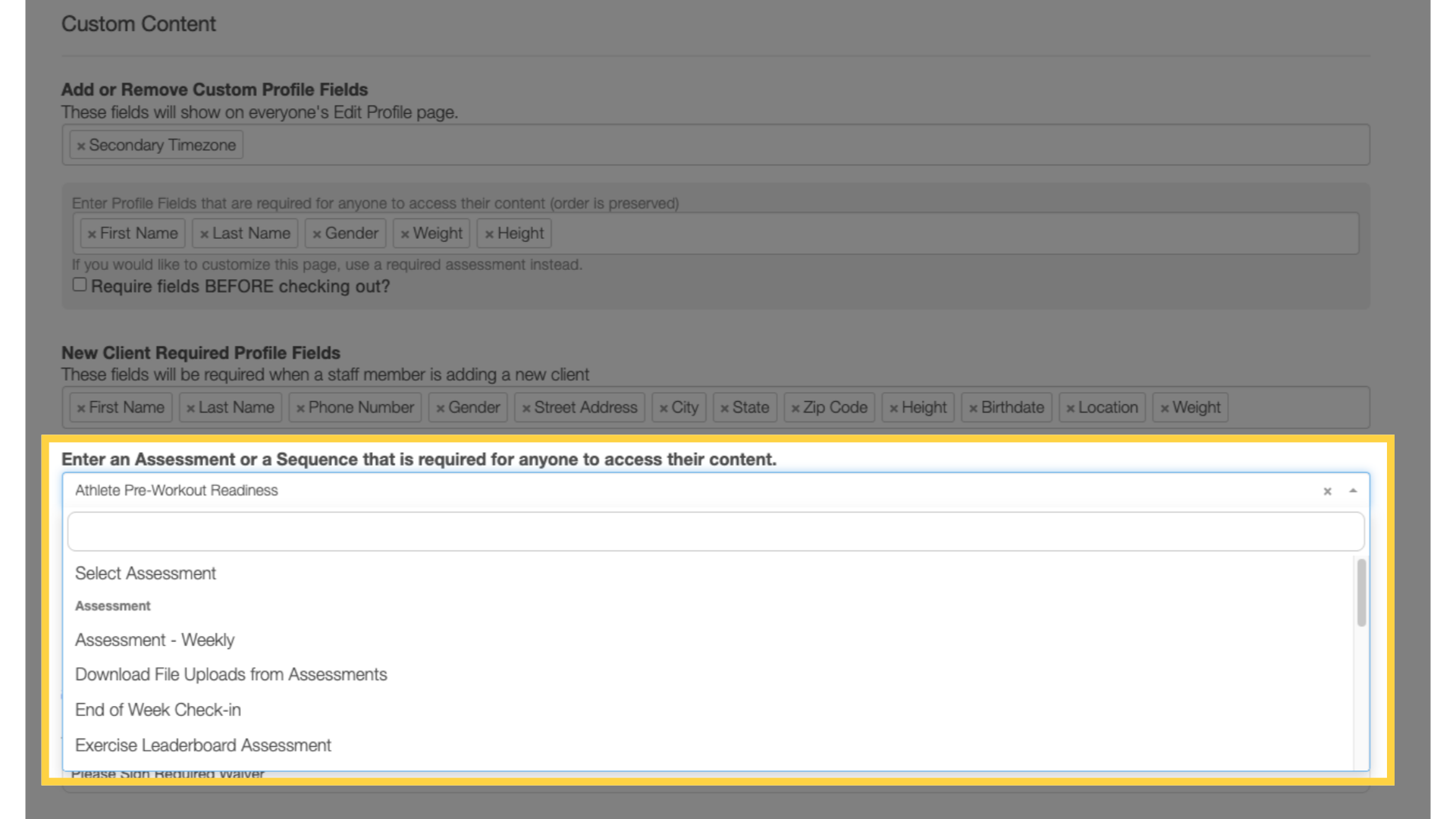The height and width of the screenshot is (819, 1456).
Task: Remove Phone Number from new client fields
Action: (x=300, y=408)
